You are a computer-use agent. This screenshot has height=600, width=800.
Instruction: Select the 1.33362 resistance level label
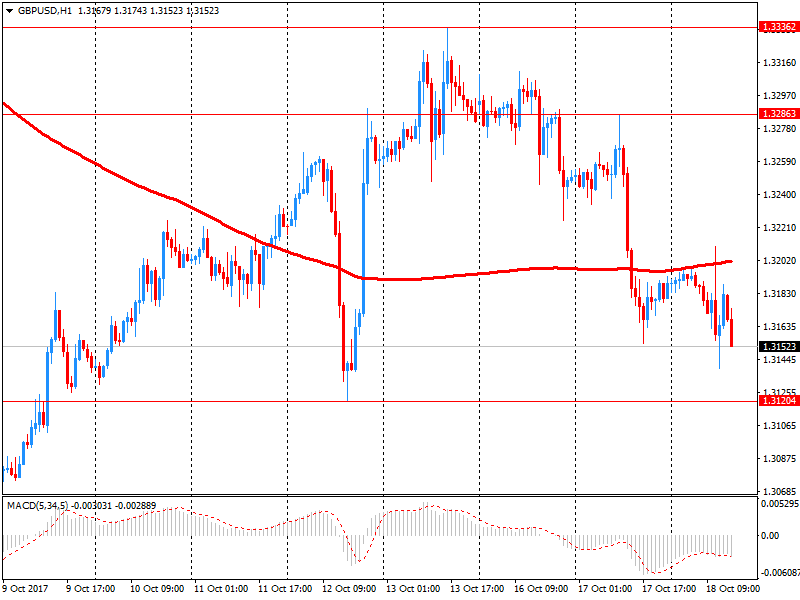click(779, 27)
